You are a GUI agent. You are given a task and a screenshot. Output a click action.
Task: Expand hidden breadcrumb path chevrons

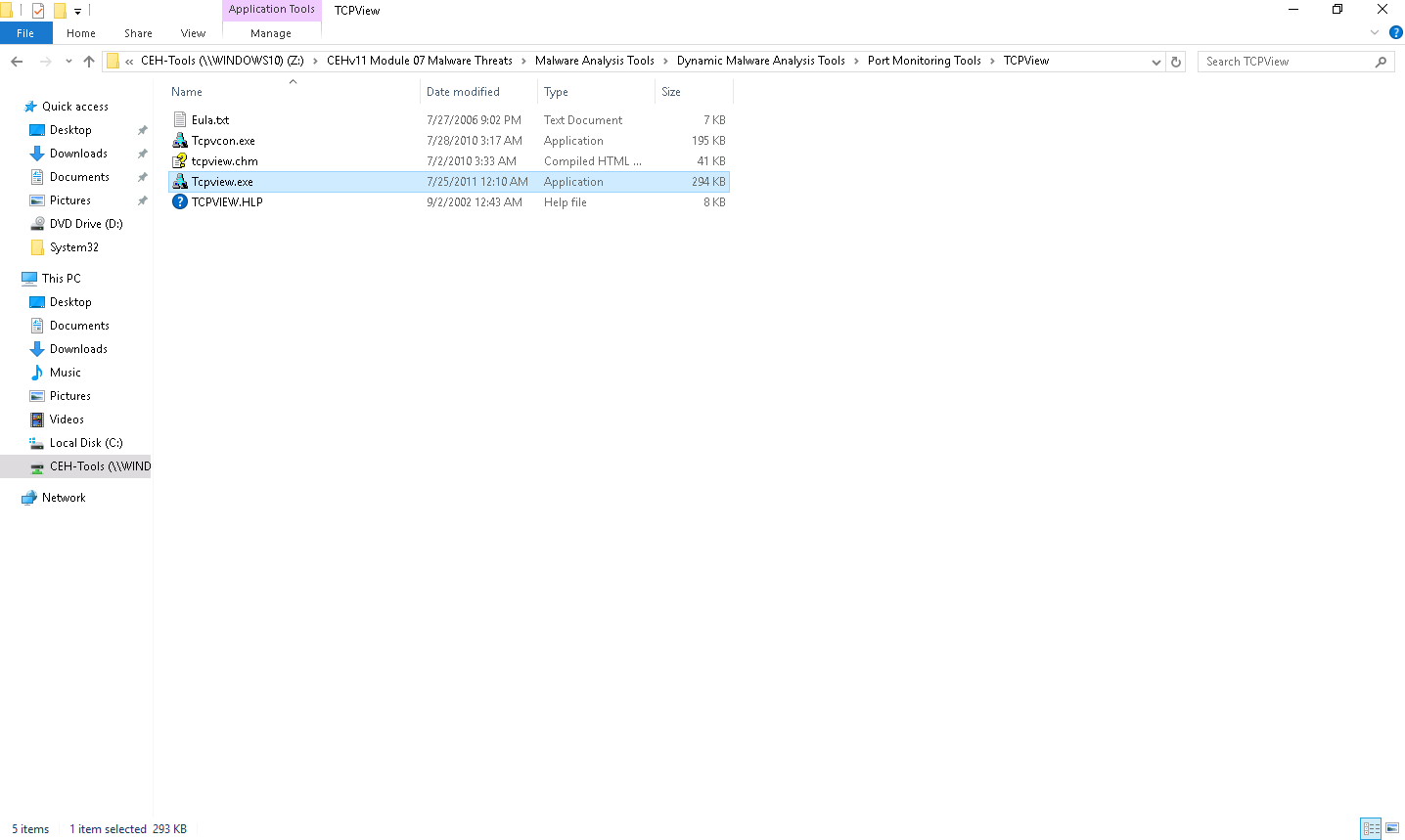(x=129, y=62)
